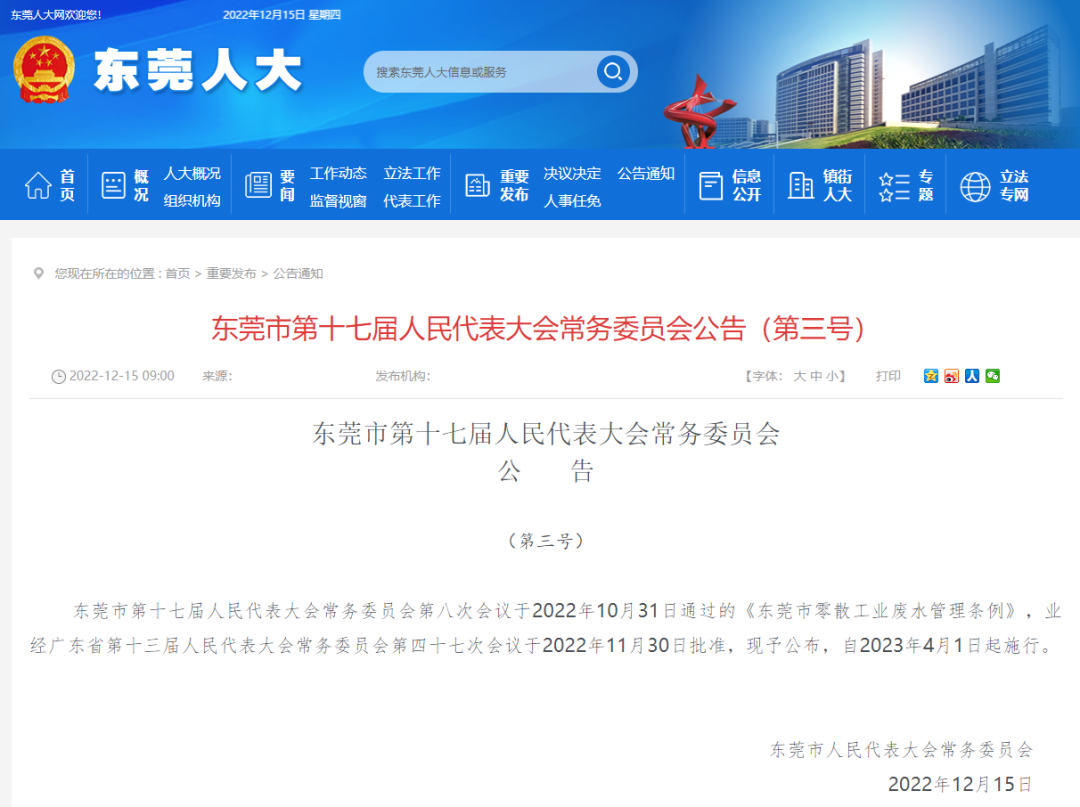Go to 信息公开 section

[x=746, y=186]
